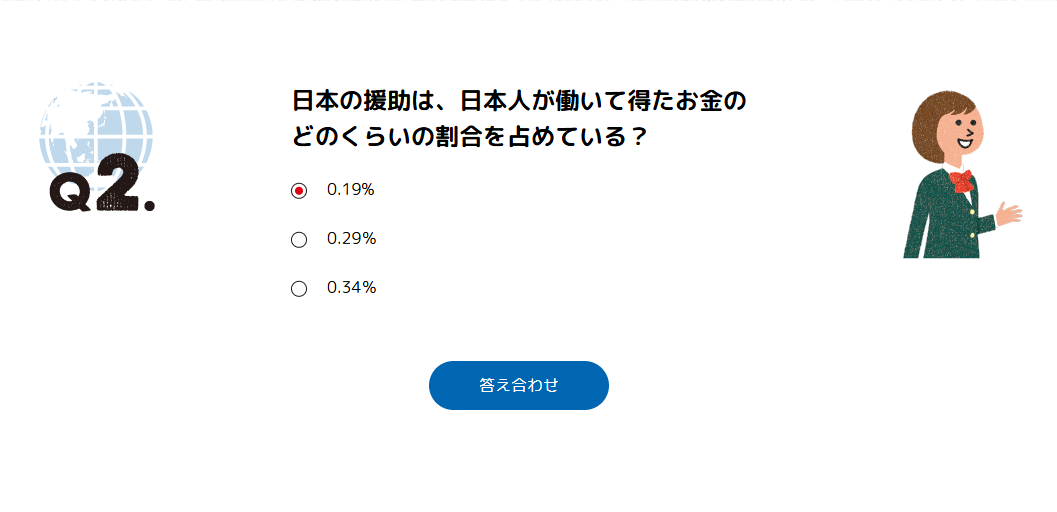Click the schoolgirl illustration
This screenshot has height=512, width=1057.
point(957,175)
